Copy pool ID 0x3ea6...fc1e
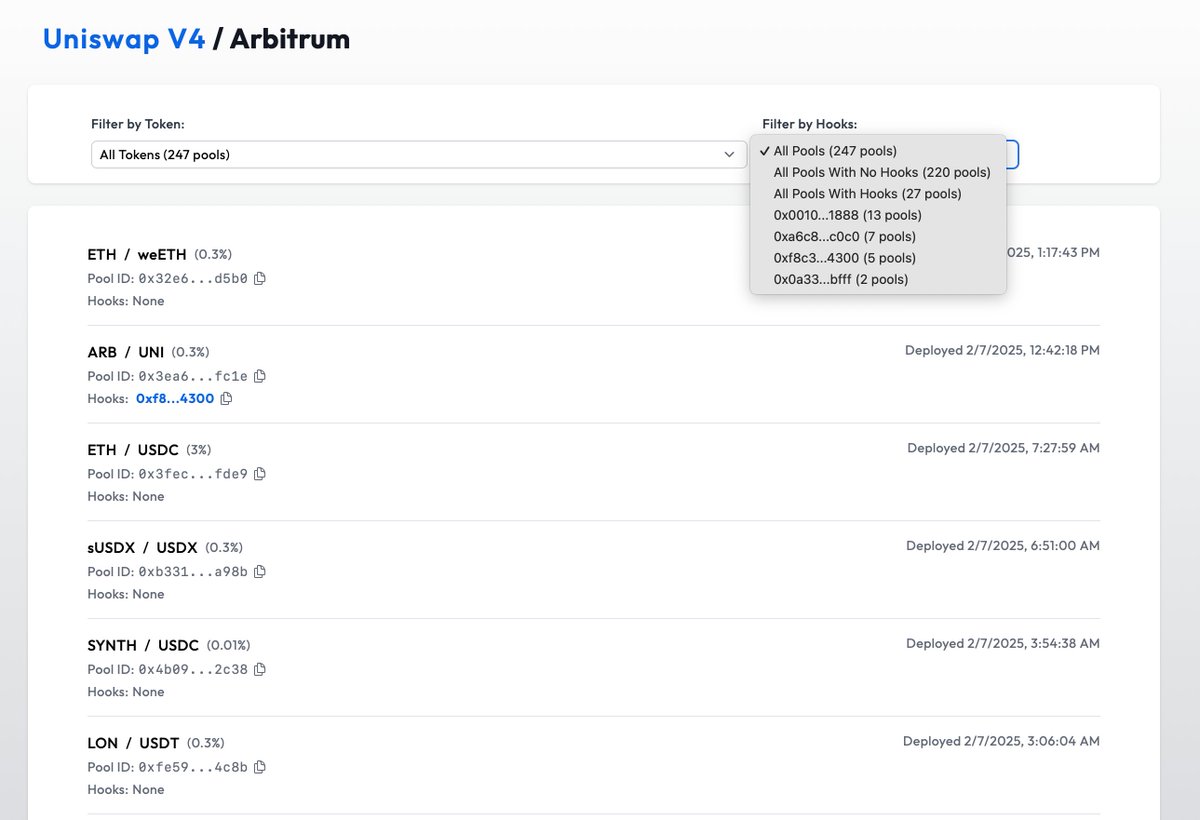The image size is (1200, 820). tap(260, 377)
